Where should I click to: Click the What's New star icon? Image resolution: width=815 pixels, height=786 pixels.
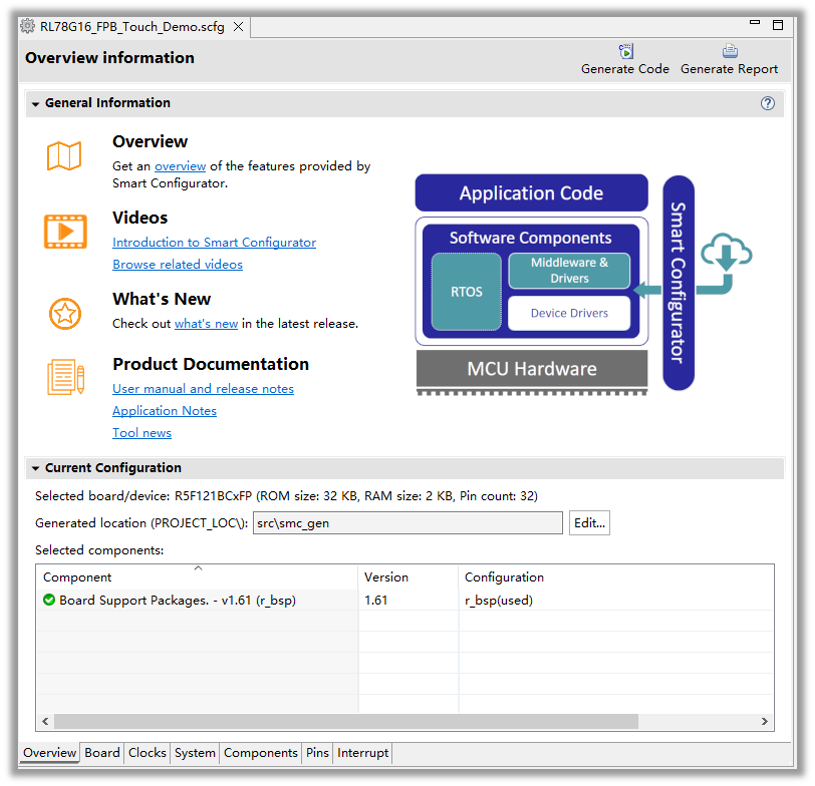coord(65,314)
